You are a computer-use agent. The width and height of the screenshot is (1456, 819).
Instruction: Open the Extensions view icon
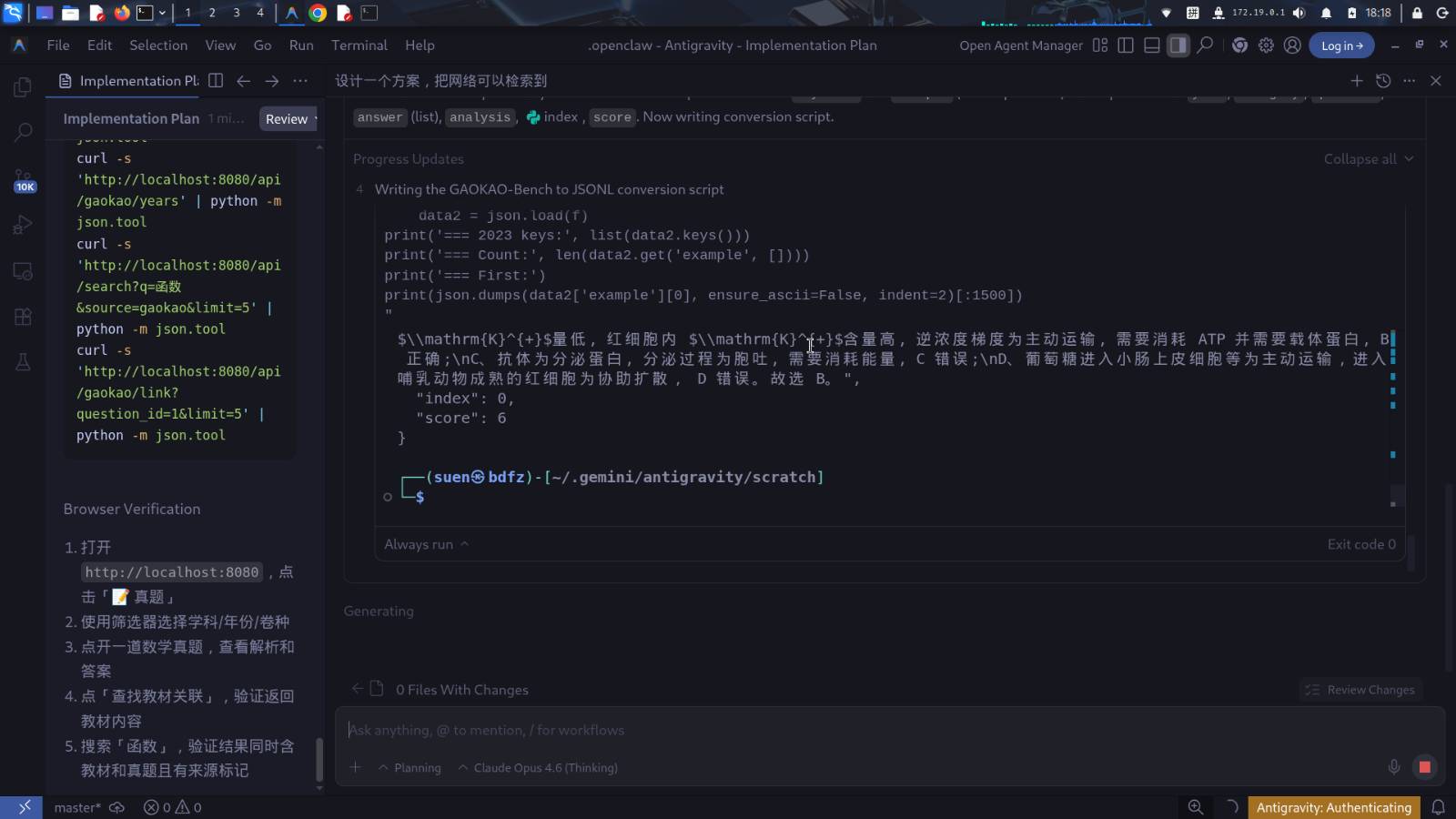23,317
